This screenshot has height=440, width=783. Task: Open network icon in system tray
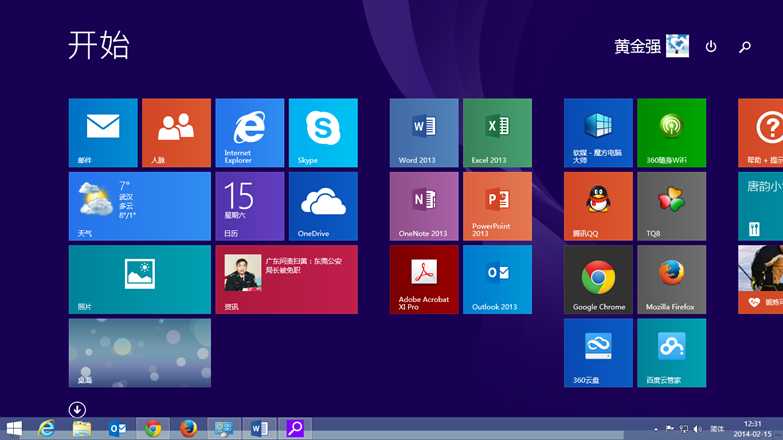684,429
